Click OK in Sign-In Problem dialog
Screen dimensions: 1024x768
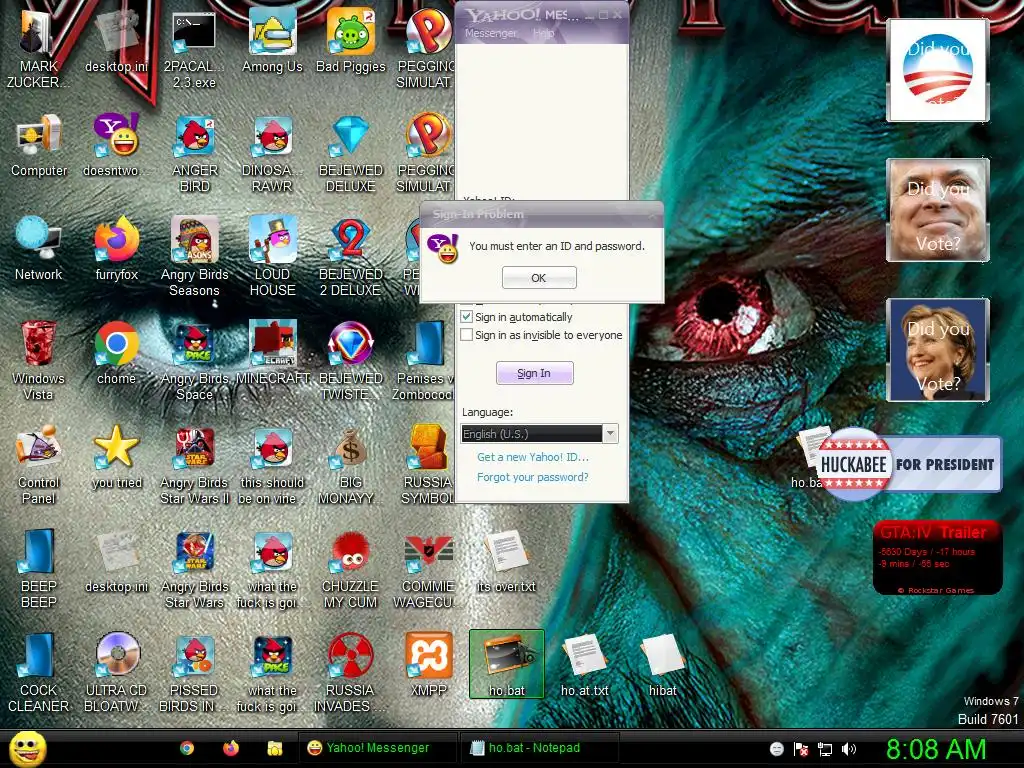539,278
